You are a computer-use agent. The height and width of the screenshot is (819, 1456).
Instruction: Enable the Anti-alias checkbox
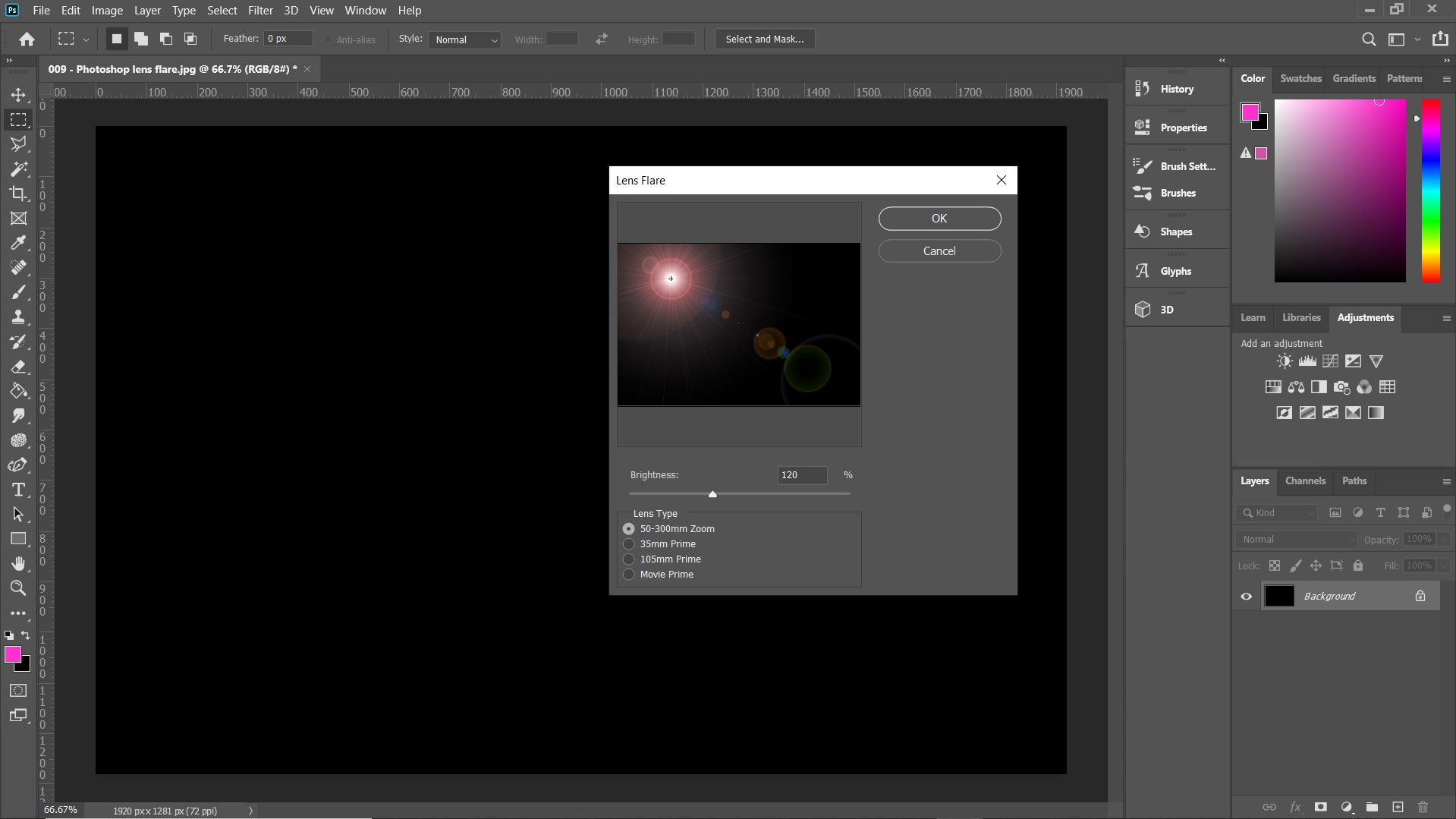[327, 39]
